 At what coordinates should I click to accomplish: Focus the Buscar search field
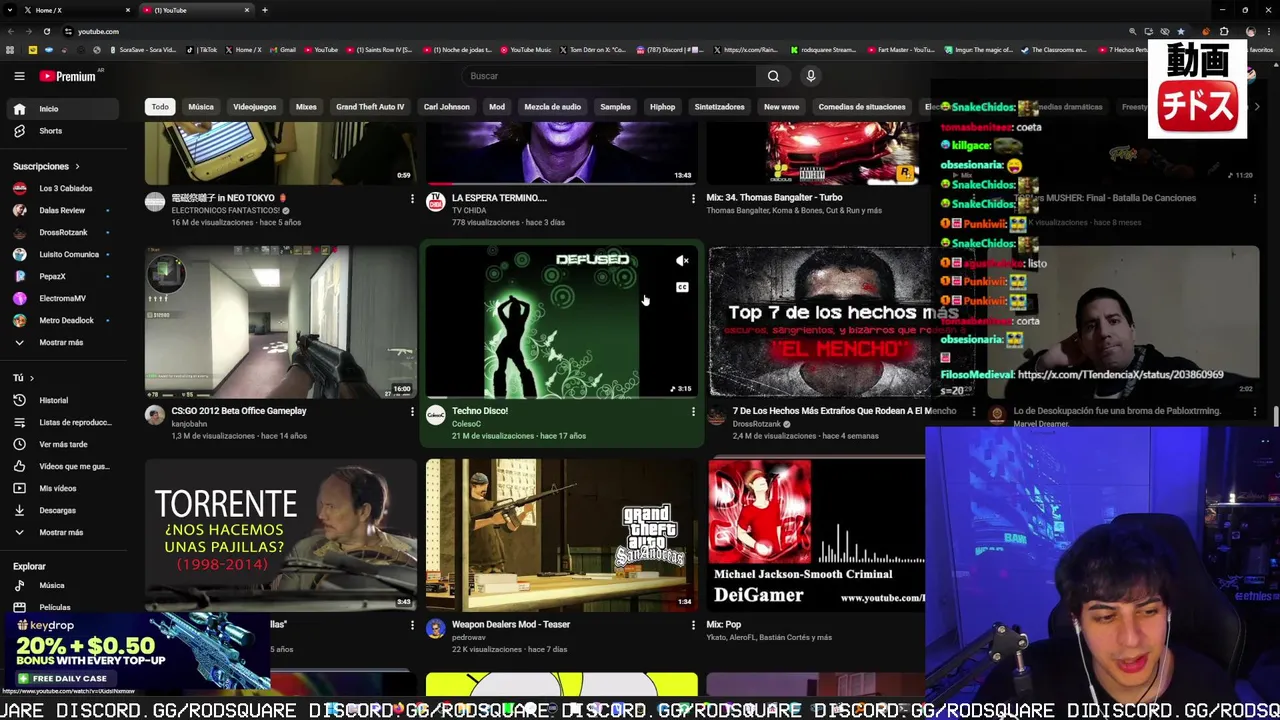(610, 76)
